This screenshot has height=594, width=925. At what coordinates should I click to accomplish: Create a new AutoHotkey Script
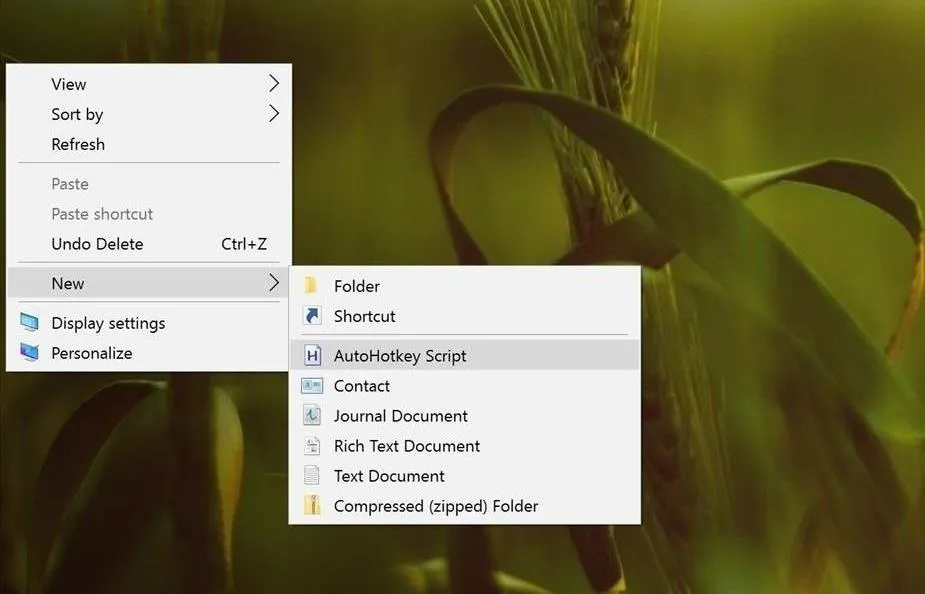(x=465, y=356)
